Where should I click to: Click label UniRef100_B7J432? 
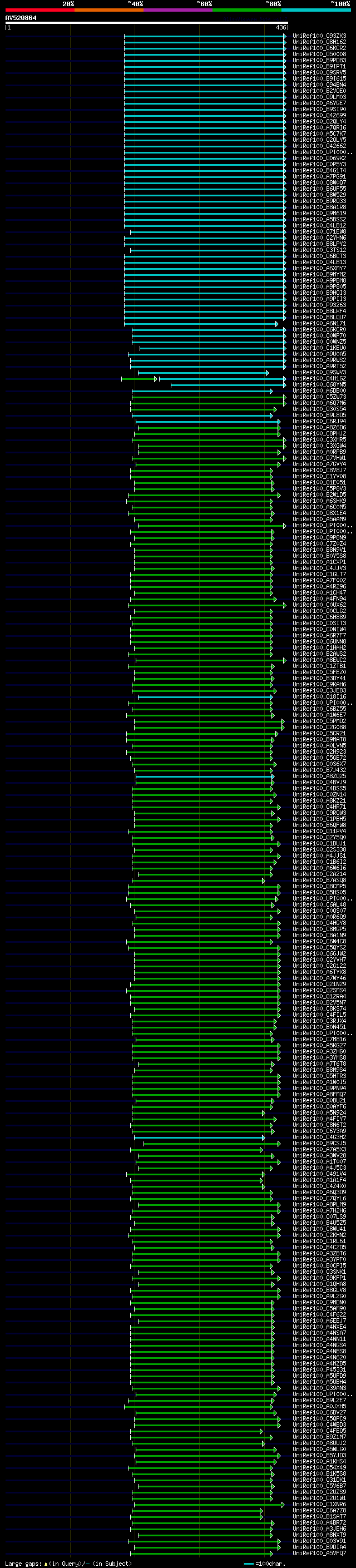coord(319,770)
